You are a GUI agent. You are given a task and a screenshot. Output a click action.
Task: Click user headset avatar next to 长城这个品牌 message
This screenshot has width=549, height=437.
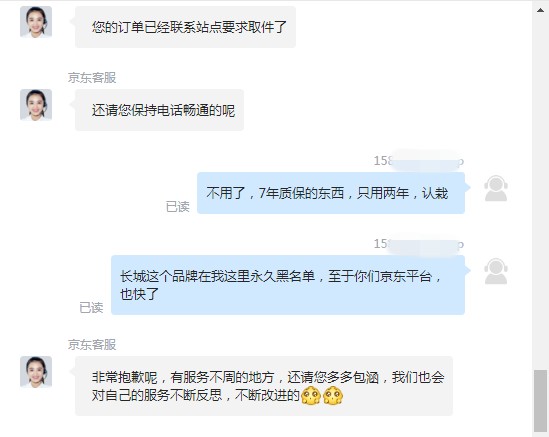tap(496, 271)
